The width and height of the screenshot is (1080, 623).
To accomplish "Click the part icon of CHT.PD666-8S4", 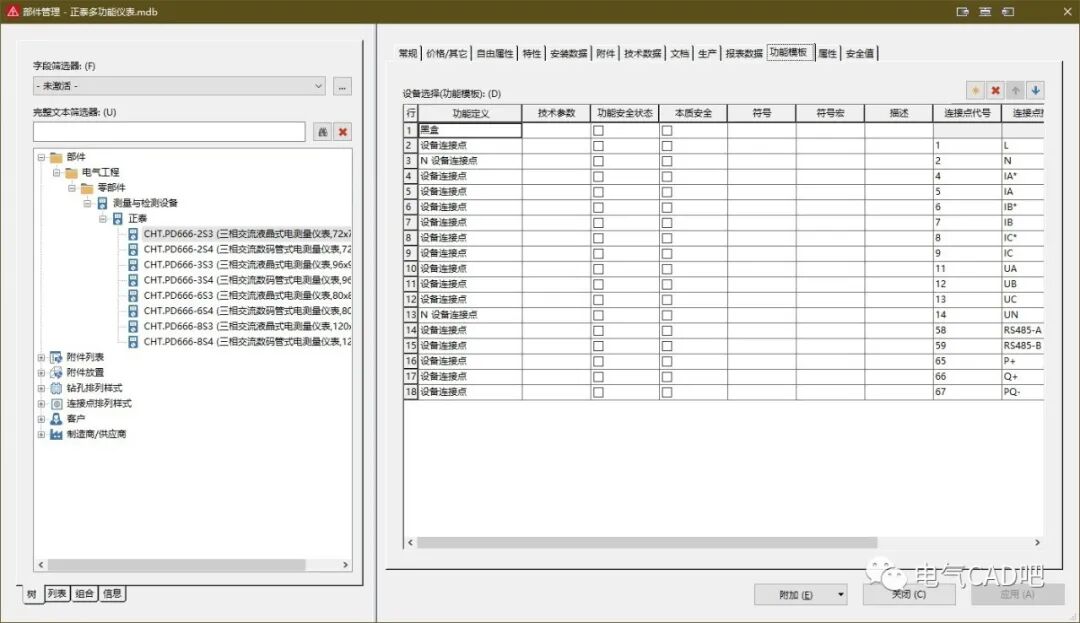I will click(x=133, y=341).
